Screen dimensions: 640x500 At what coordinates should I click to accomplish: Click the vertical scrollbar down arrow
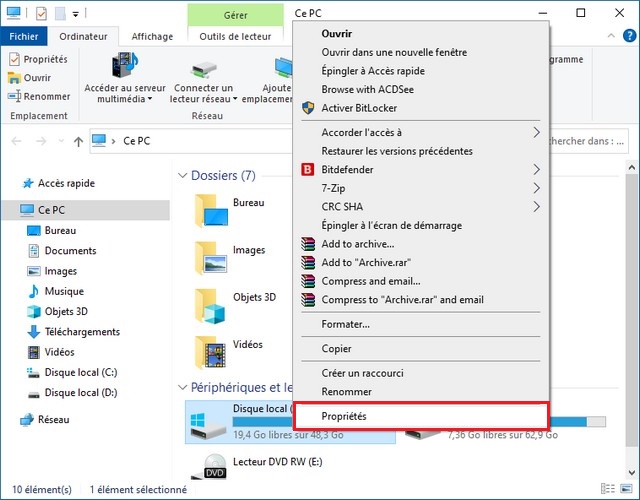coord(632,472)
